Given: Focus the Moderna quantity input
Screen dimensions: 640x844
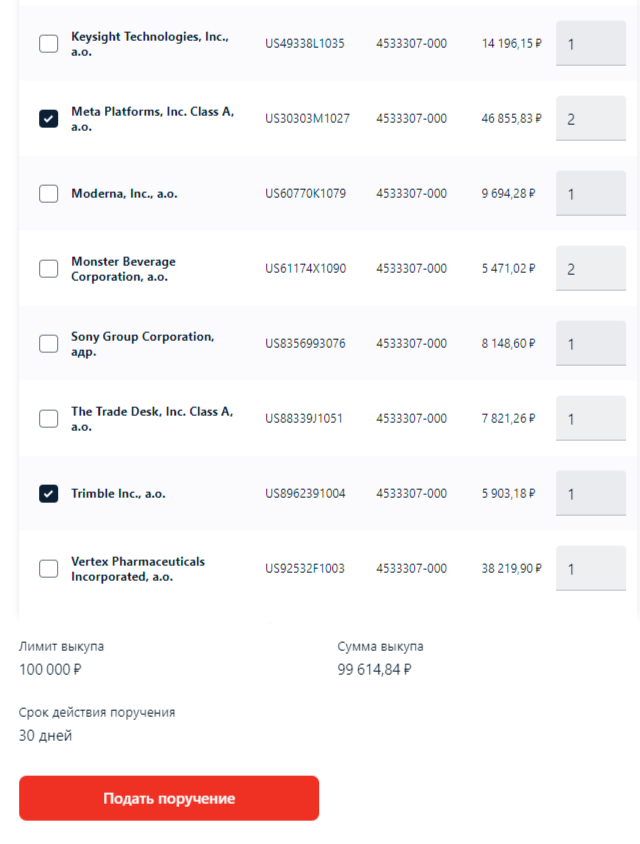Looking at the screenshot, I should [x=590, y=194].
